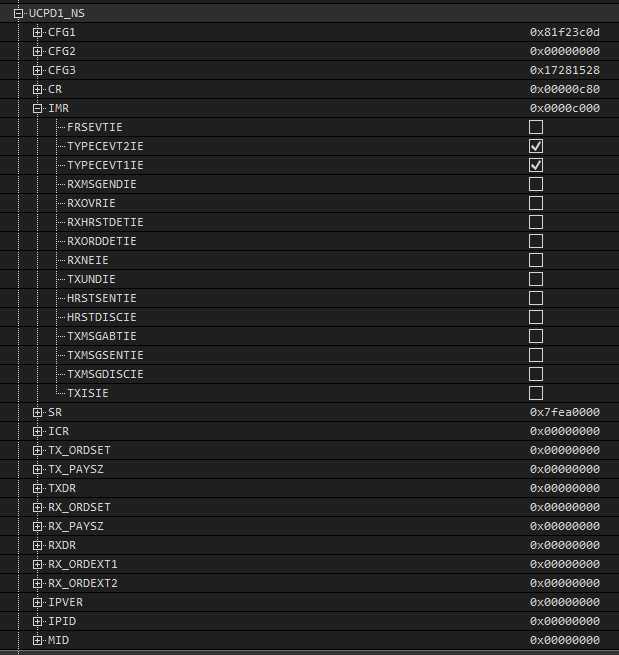Check the HRSTSENTIE checkbox
This screenshot has height=655, width=619.
[x=536, y=298]
